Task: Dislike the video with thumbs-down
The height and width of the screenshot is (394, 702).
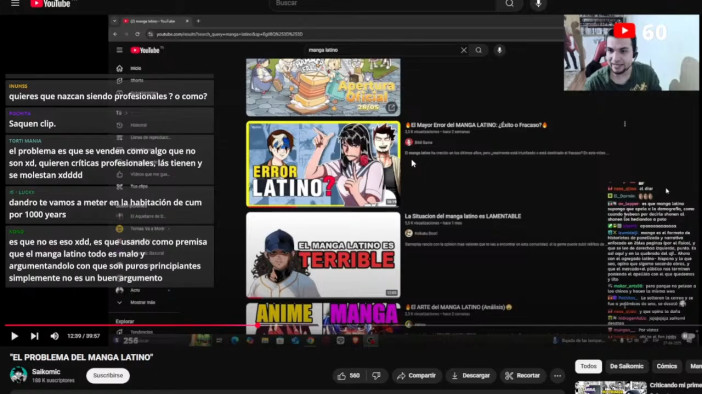Action: click(x=377, y=376)
